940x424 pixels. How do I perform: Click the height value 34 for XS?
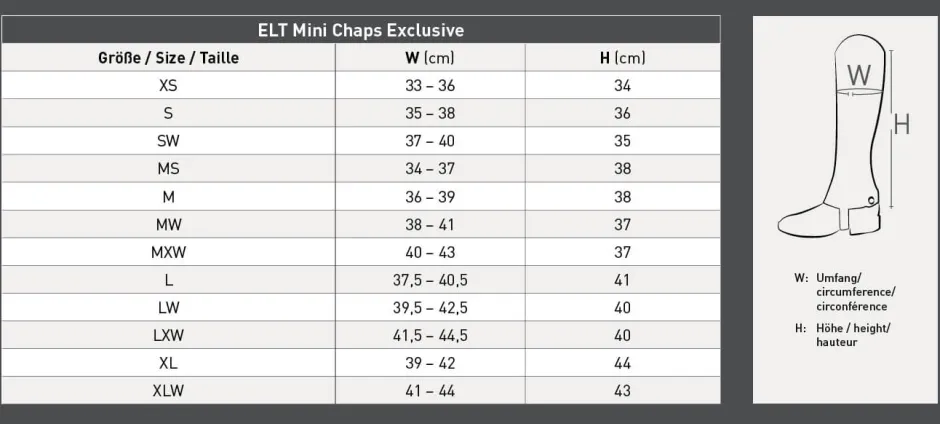pyautogui.click(x=622, y=86)
